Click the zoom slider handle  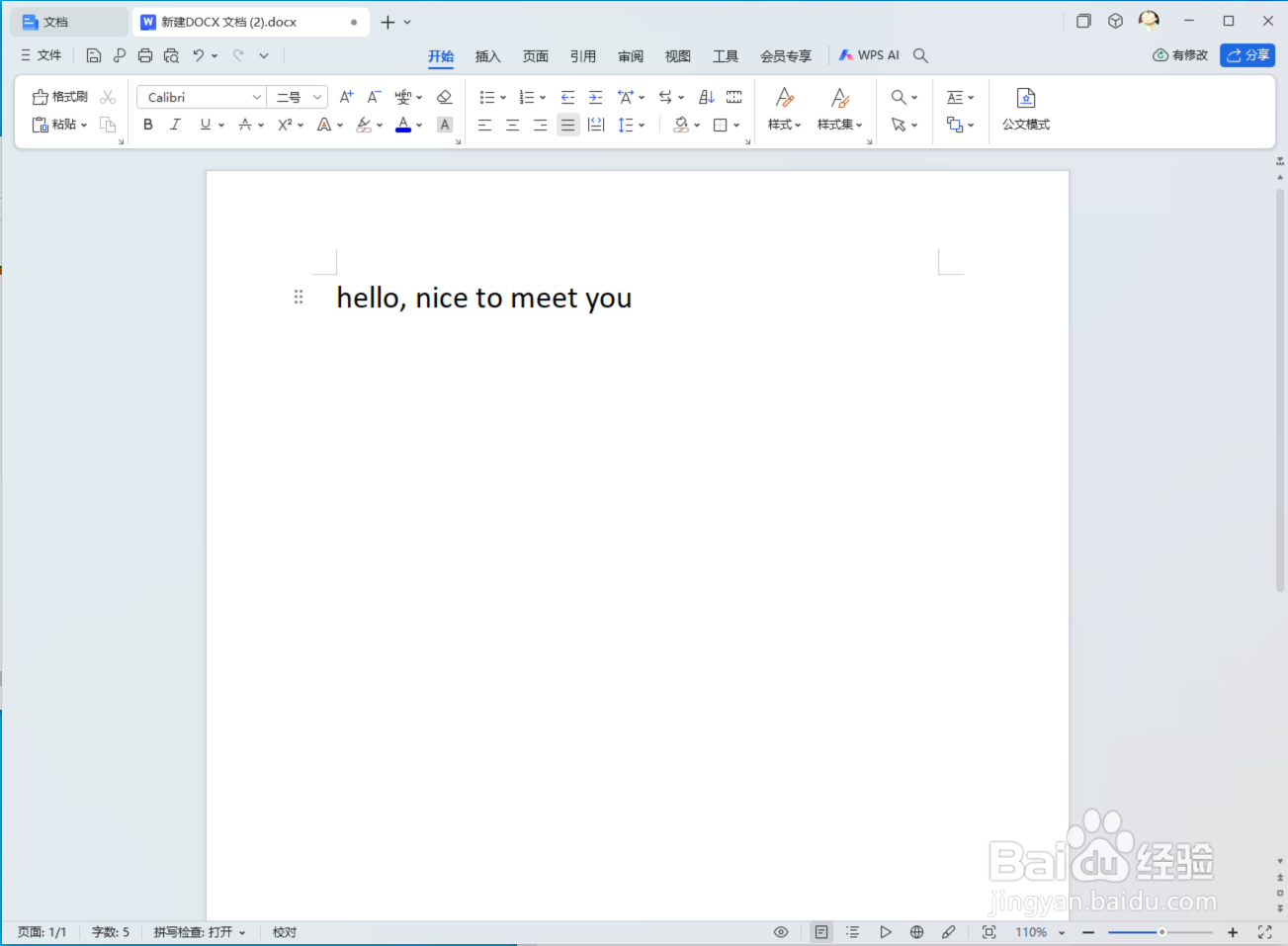(1162, 932)
